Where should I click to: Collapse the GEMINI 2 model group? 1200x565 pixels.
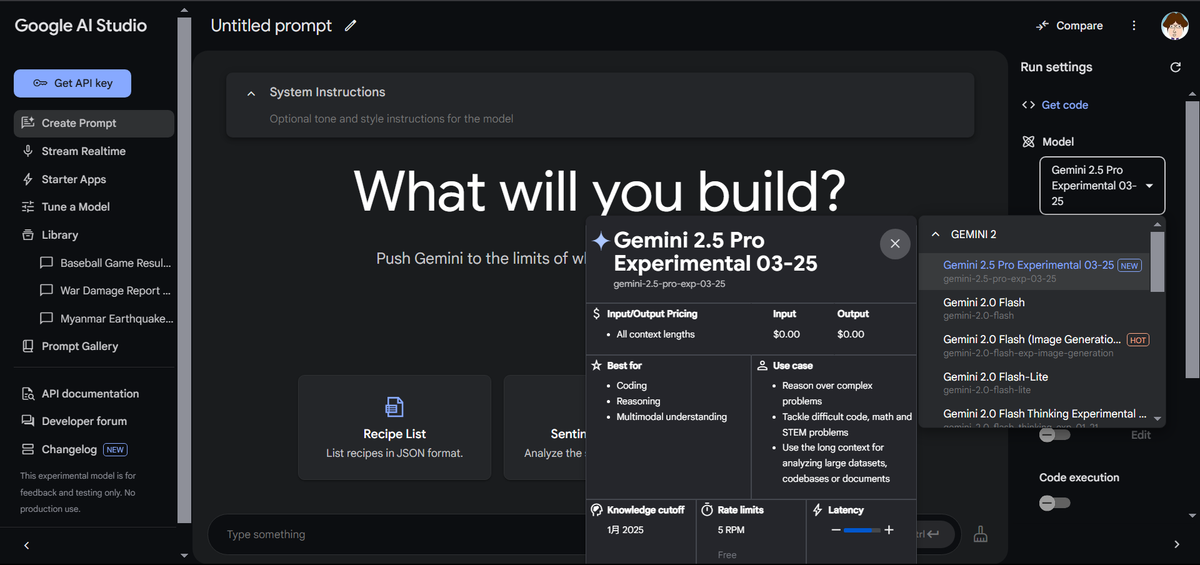pos(936,234)
